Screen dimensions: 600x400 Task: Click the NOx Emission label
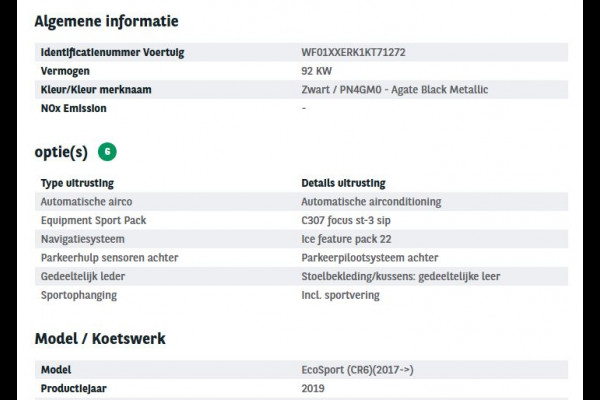point(73,108)
